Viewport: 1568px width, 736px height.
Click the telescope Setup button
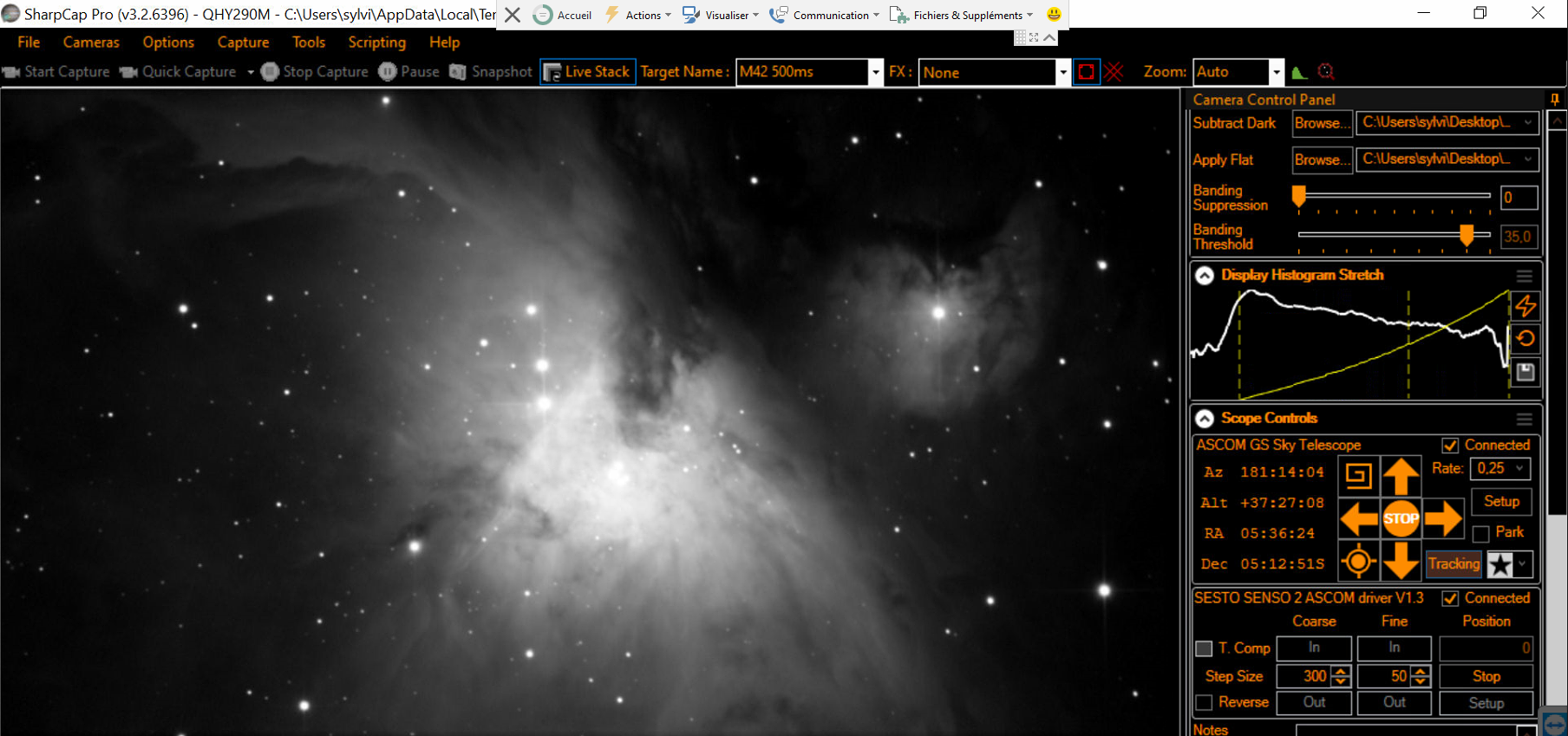[1501, 501]
